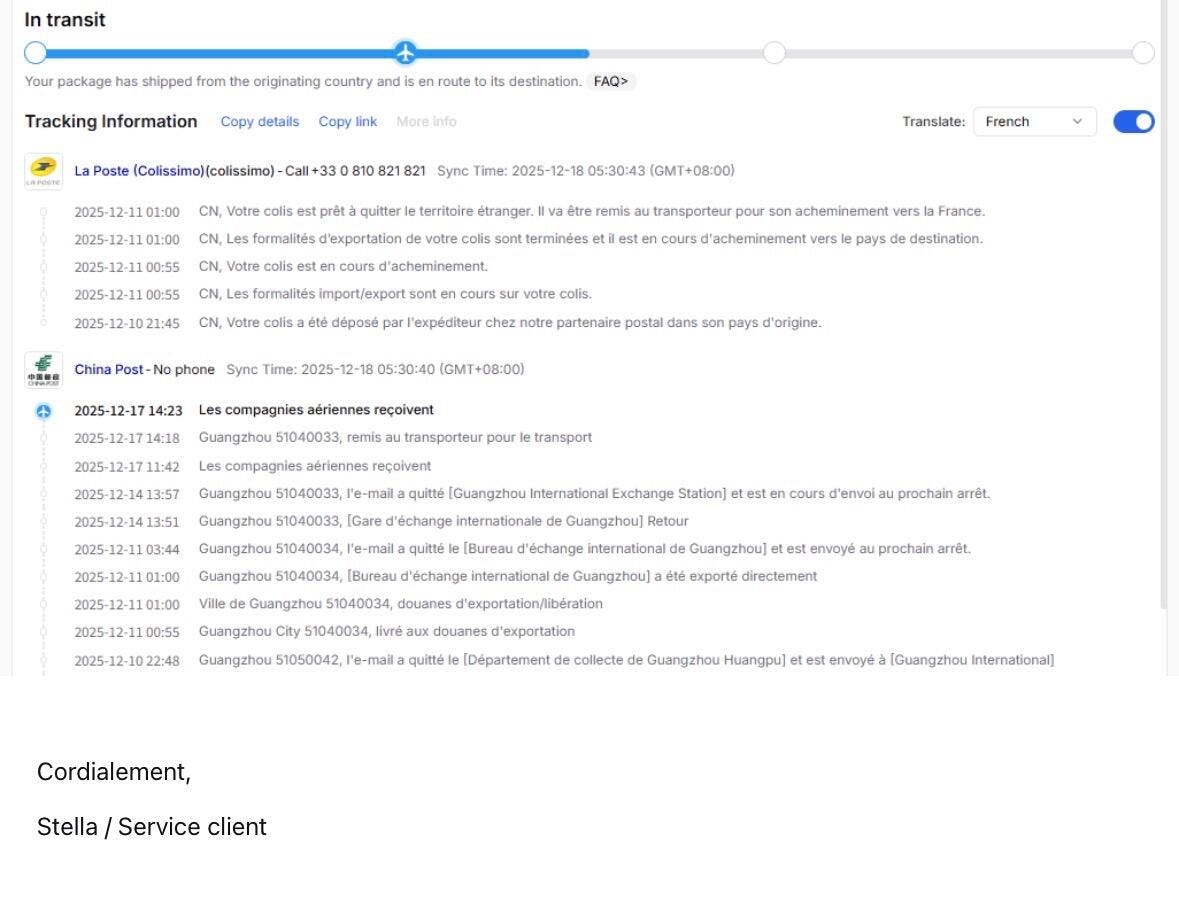This screenshot has height=921, width=1179.
Task: Click the airplane icon on progress bar
Action: pyautogui.click(x=404, y=53)
